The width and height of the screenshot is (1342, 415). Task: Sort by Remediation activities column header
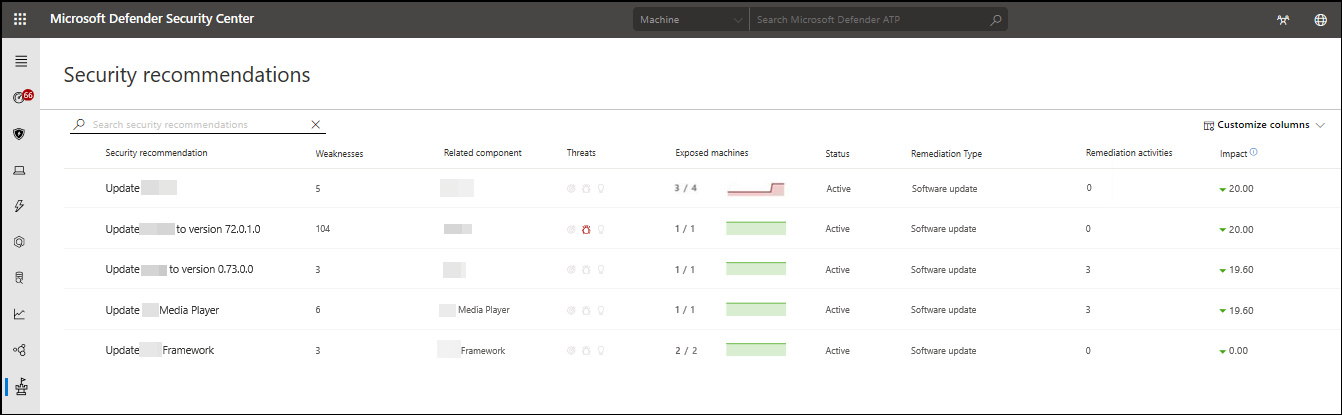click(x=1129, y=153)
